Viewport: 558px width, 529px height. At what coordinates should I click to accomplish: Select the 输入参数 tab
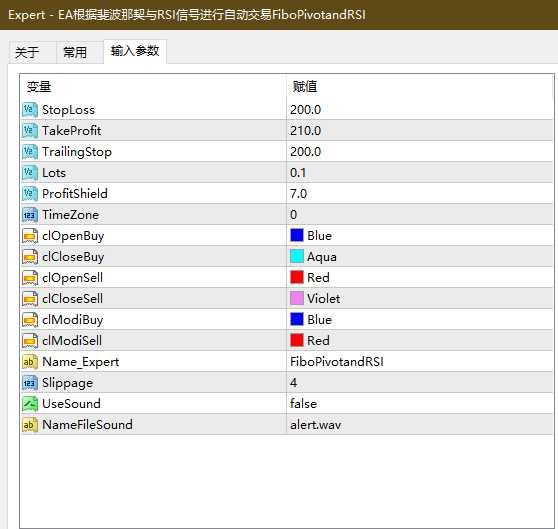pyautogui.click(x=135, y=52)
